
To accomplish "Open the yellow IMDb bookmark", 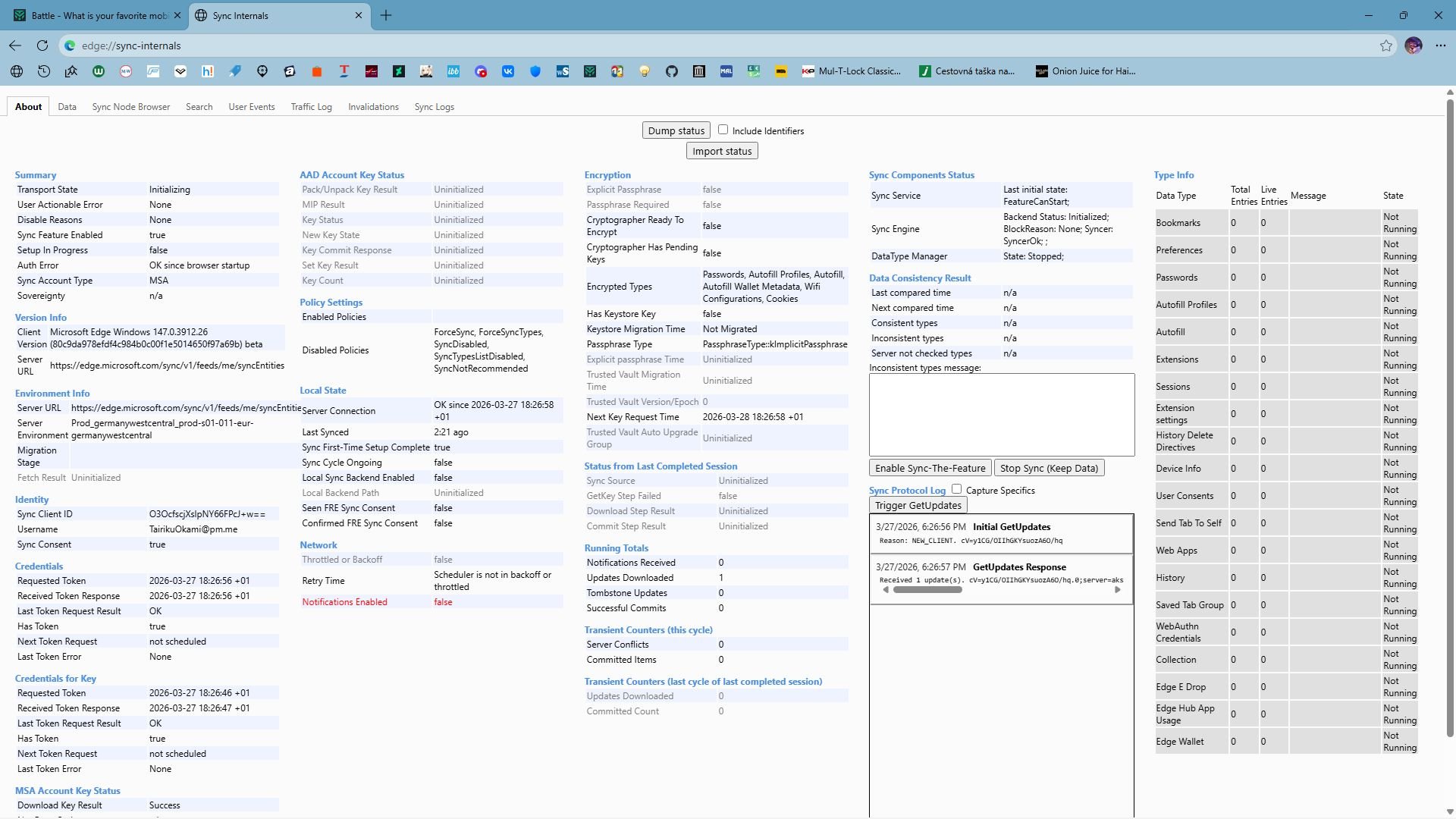I will point(781,71).
